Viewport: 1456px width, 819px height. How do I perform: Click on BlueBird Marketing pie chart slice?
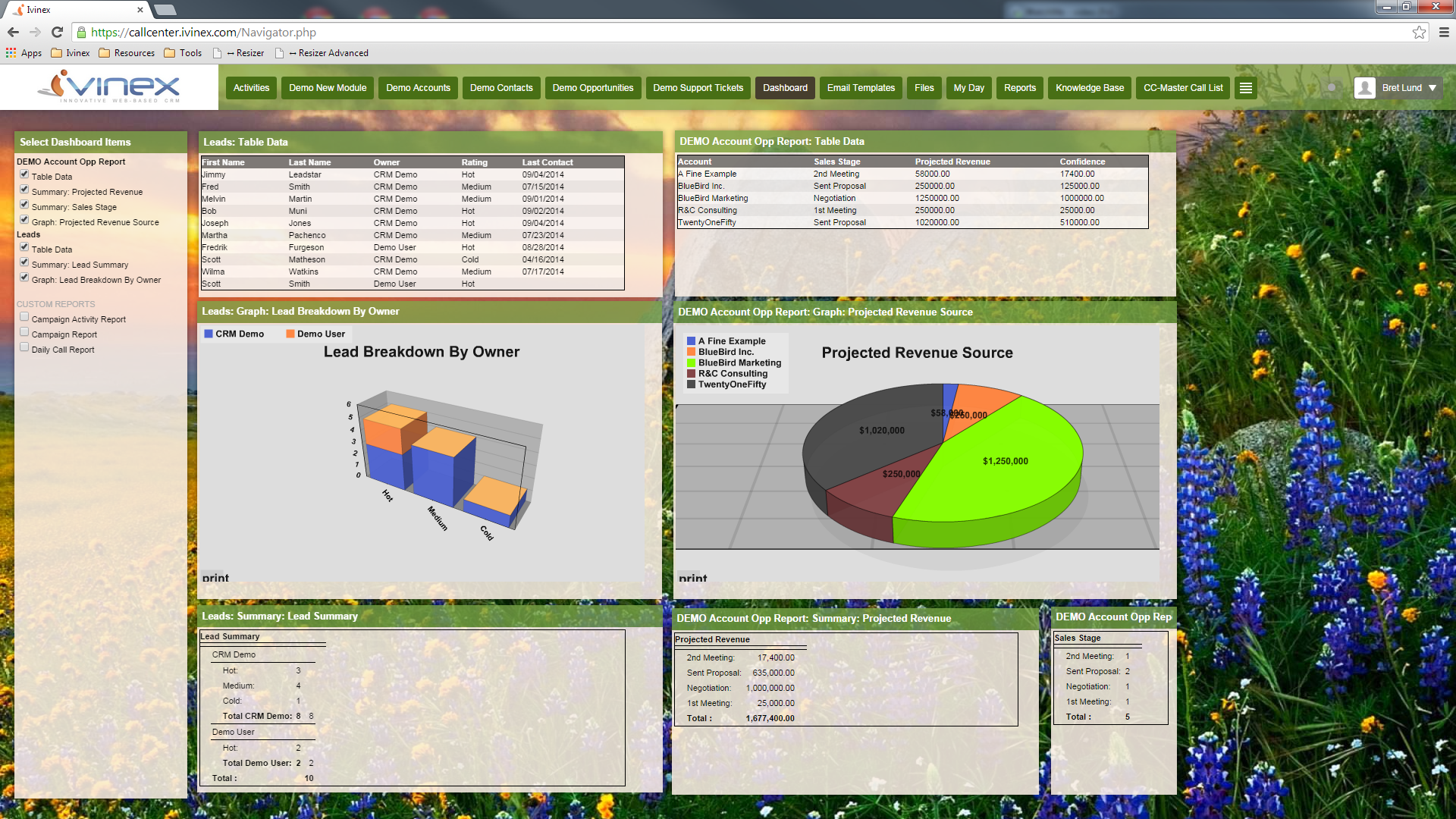coord(1001,461)
